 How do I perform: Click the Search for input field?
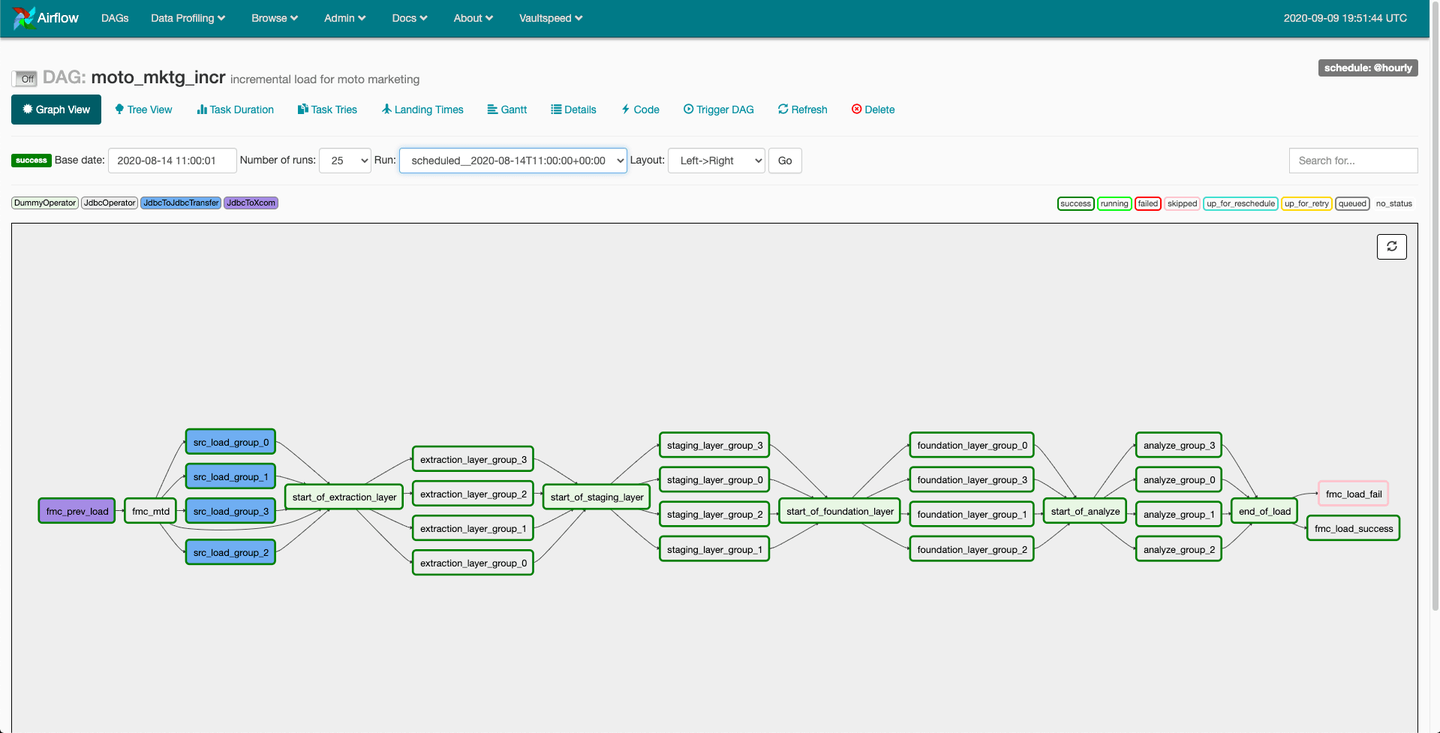click(x=1353, y=160)
